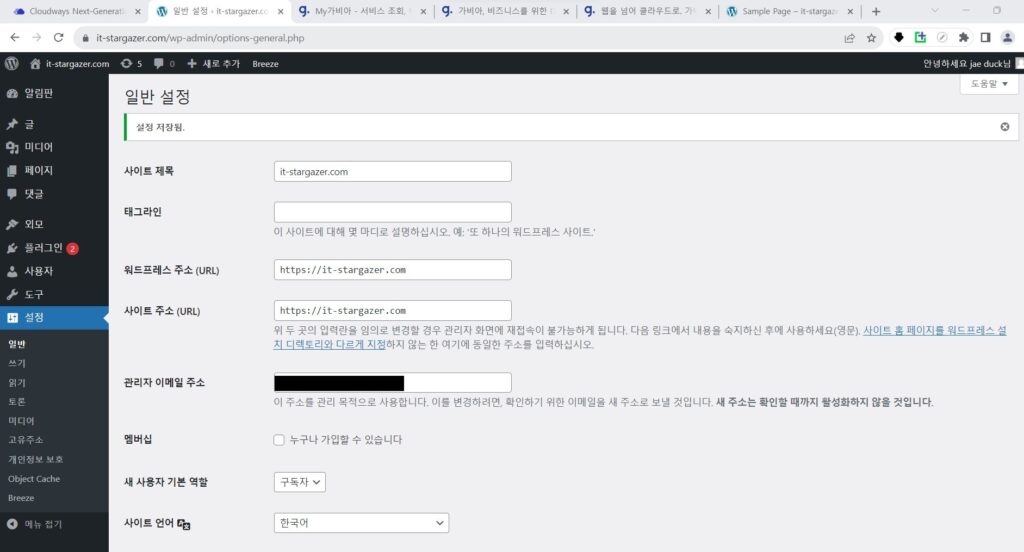
Task: Open the tab search chevron
Action: 935,10
